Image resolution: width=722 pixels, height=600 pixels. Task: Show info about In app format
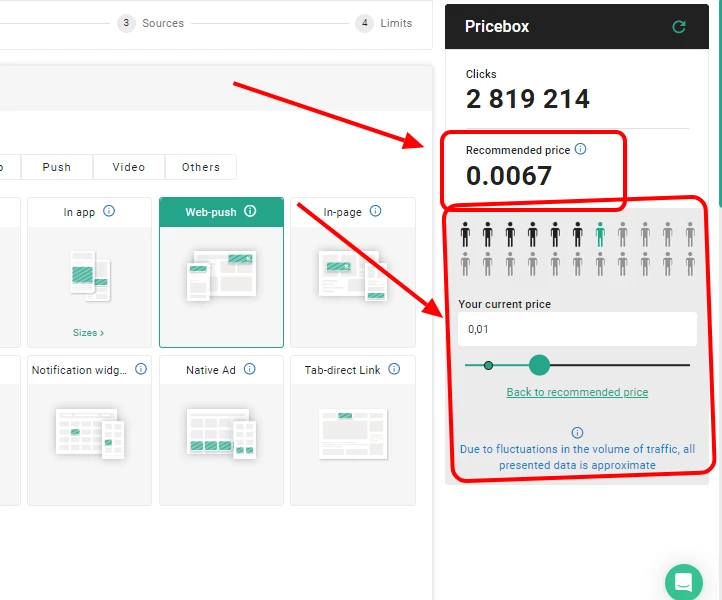pyautogui.click(x=109, y=211)
